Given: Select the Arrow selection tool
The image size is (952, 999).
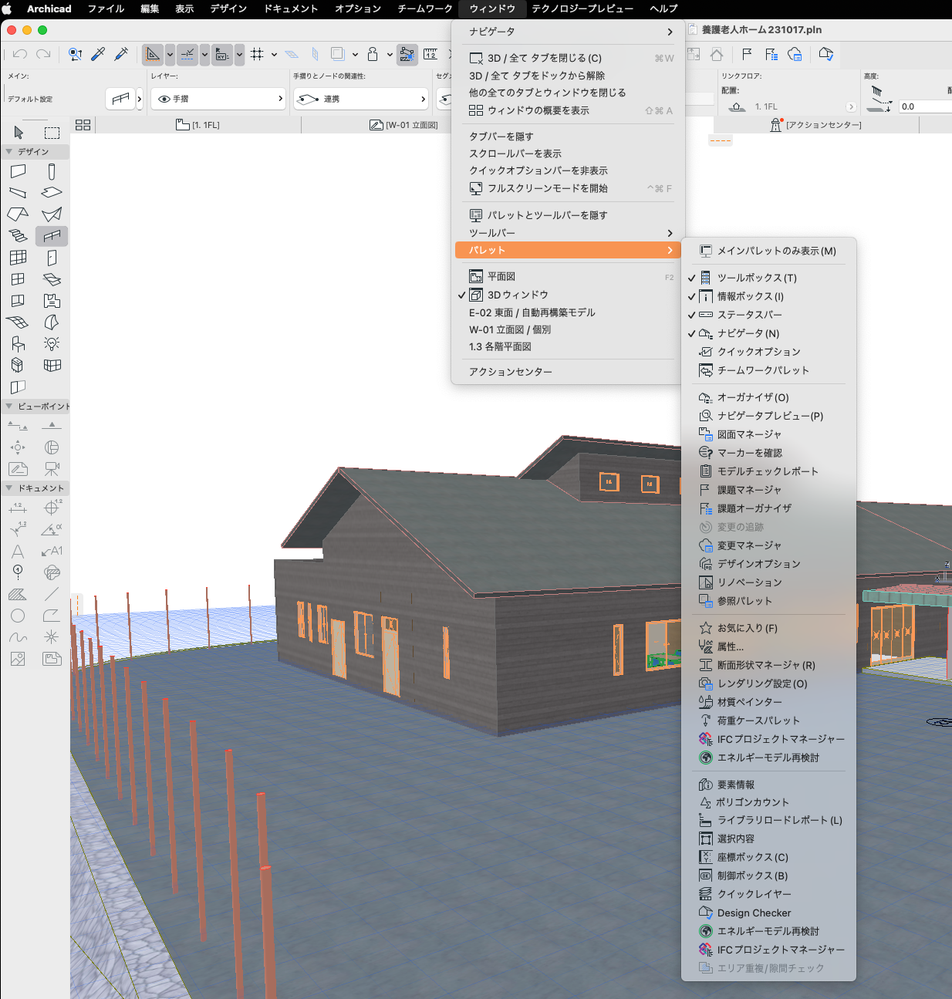Looking at the screenshot, I should tap(18, 132).
